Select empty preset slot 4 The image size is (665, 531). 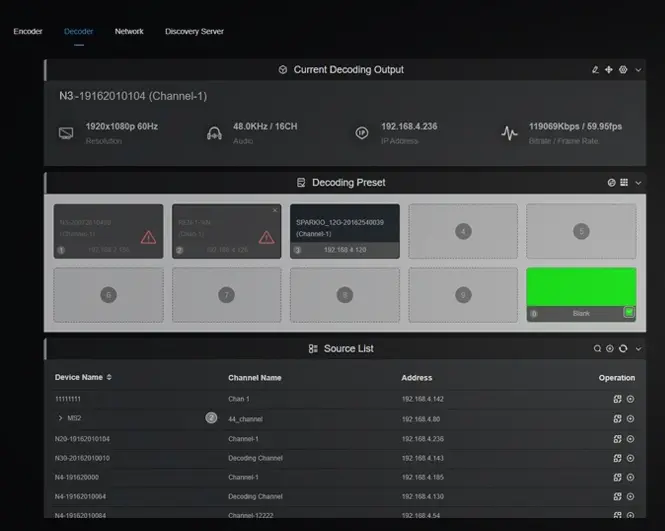coord(463,231)
